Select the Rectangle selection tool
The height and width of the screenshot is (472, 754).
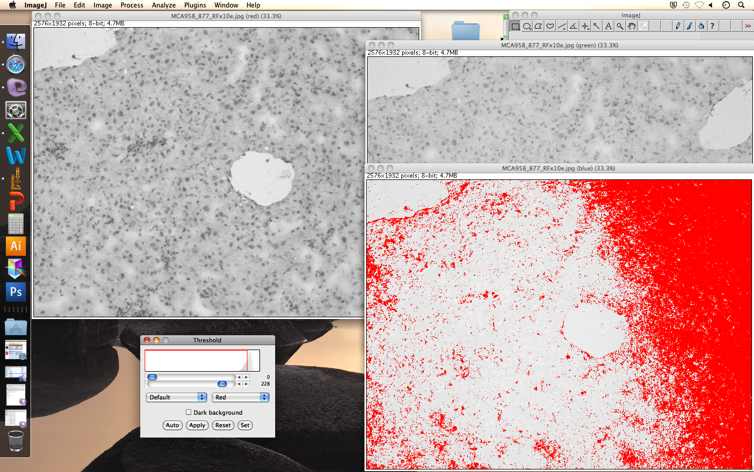[x=515, y=26]
